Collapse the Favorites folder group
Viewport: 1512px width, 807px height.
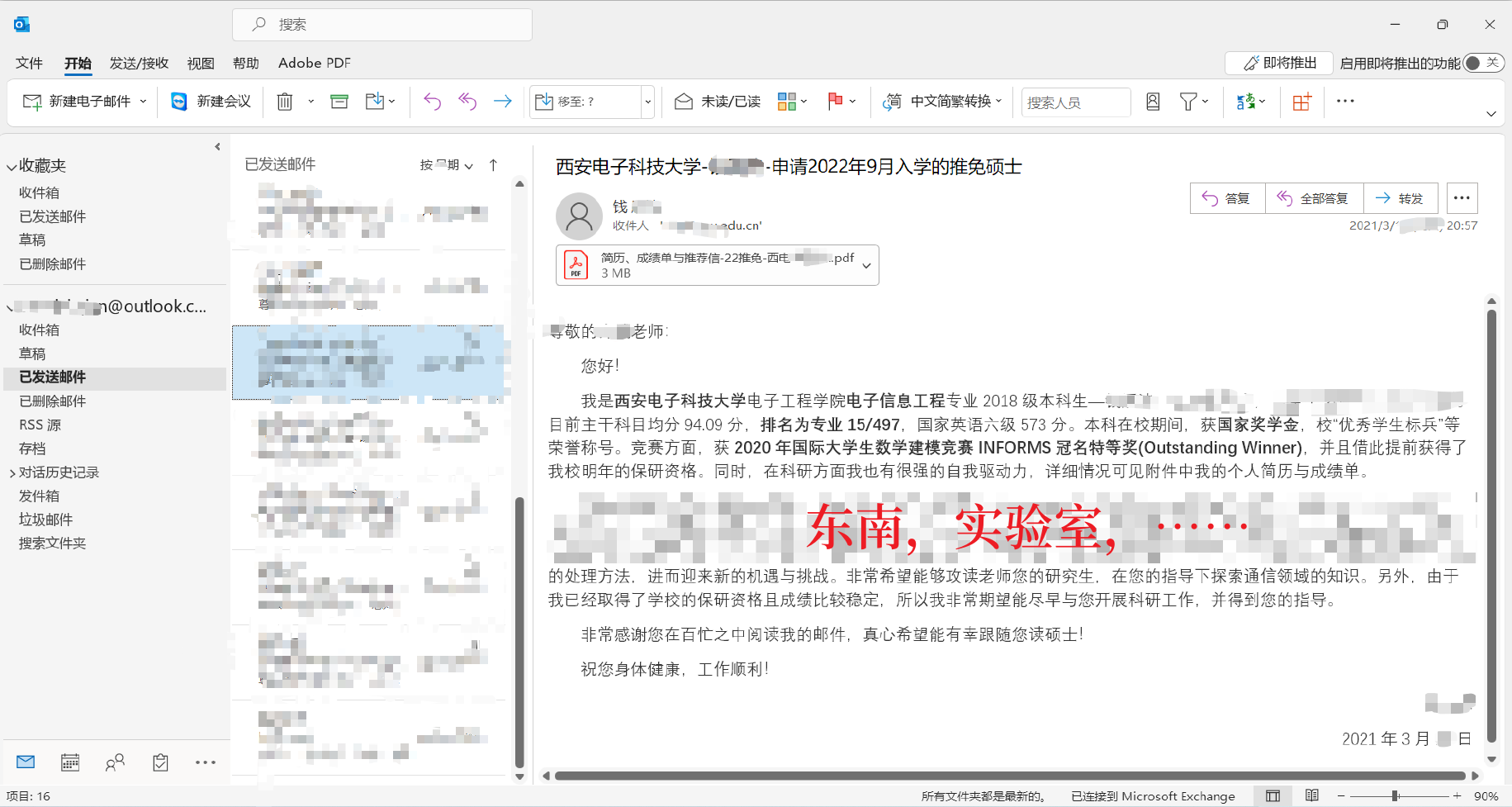coord(12,167)
